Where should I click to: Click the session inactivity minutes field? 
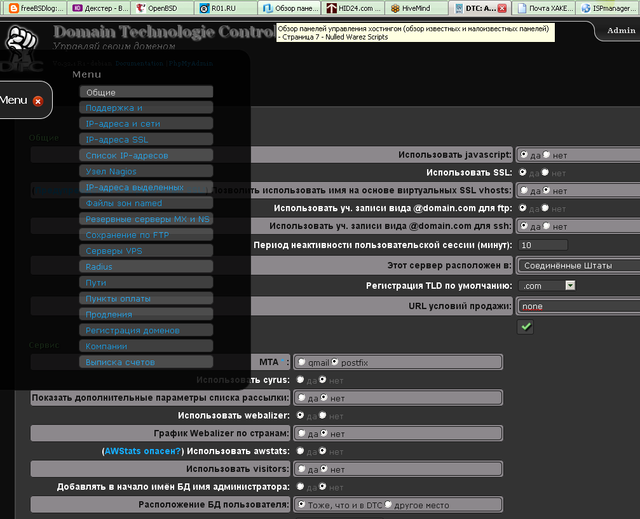point(543,245)
